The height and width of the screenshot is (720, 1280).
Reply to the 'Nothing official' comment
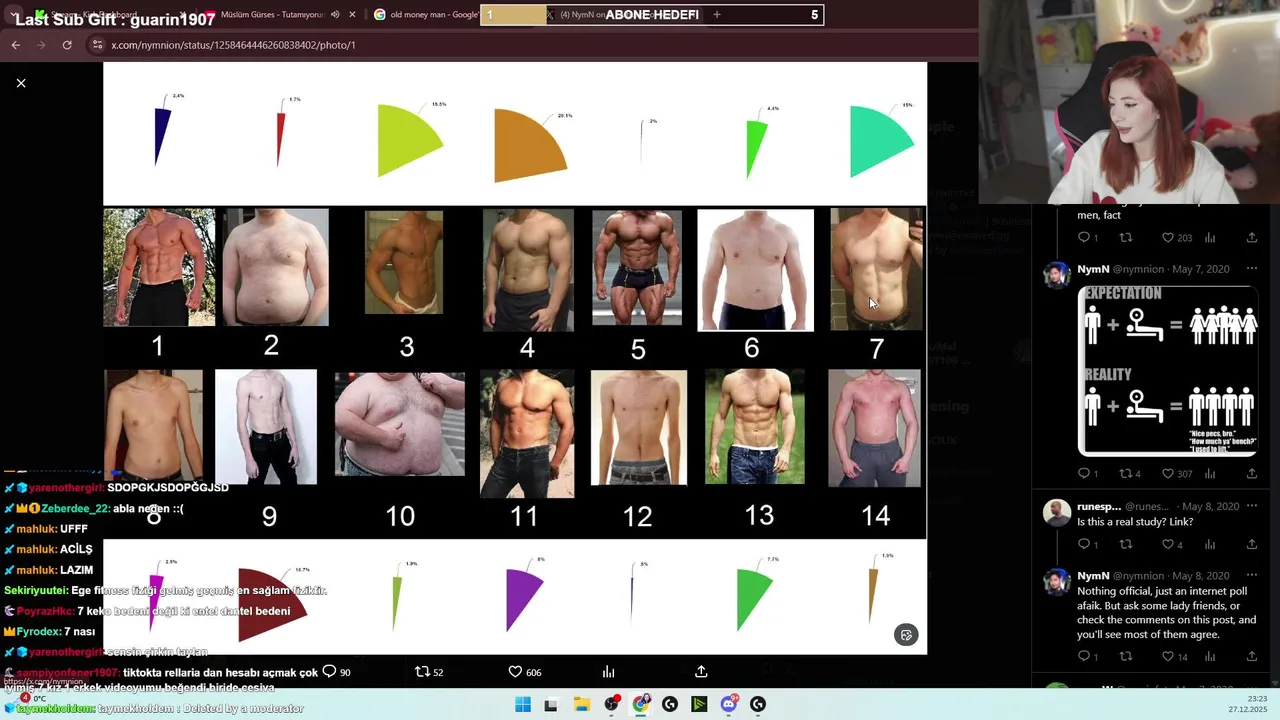pyautogui.click(x=1087, y=657)
